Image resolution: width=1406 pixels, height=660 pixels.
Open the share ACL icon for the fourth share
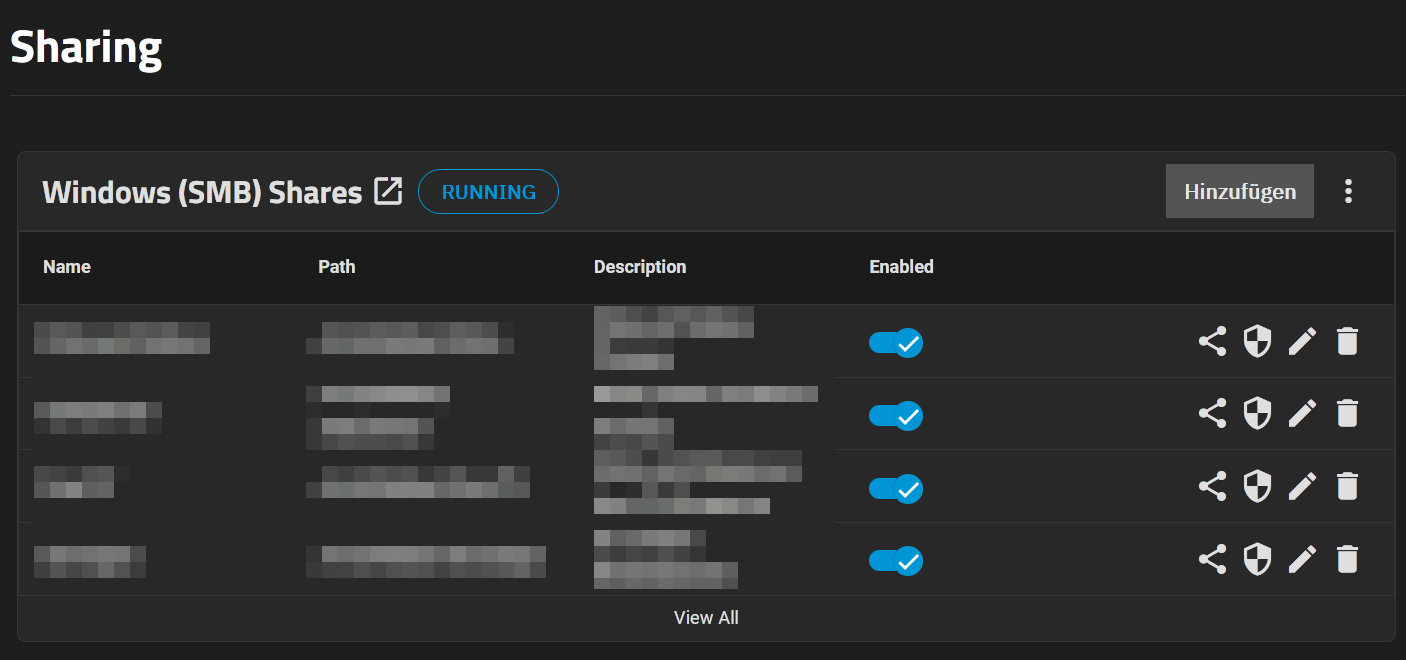point(1212,560)
